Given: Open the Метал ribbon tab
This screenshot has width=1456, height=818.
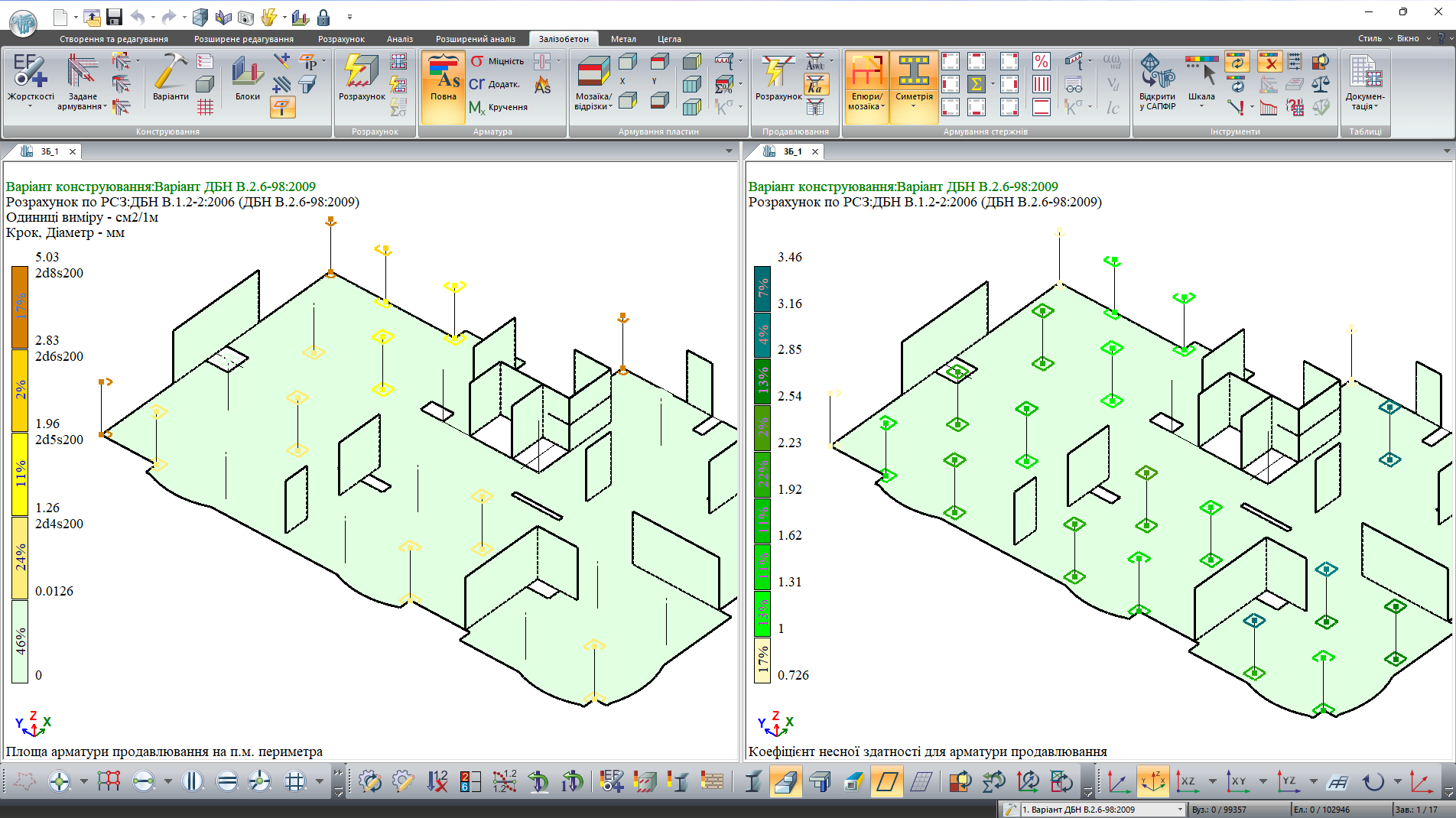Looking at the screenshot, I should coord(623,39).
